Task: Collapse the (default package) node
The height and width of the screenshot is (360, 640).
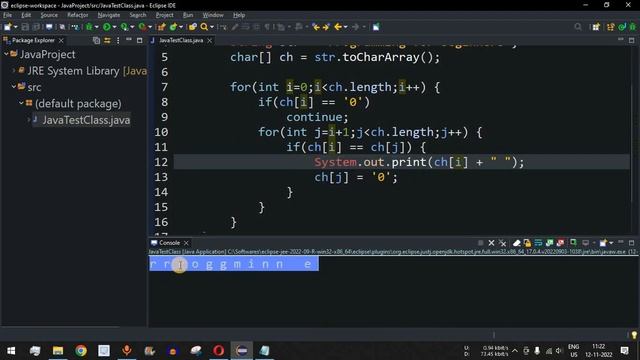Action: (x=21, y=103)
